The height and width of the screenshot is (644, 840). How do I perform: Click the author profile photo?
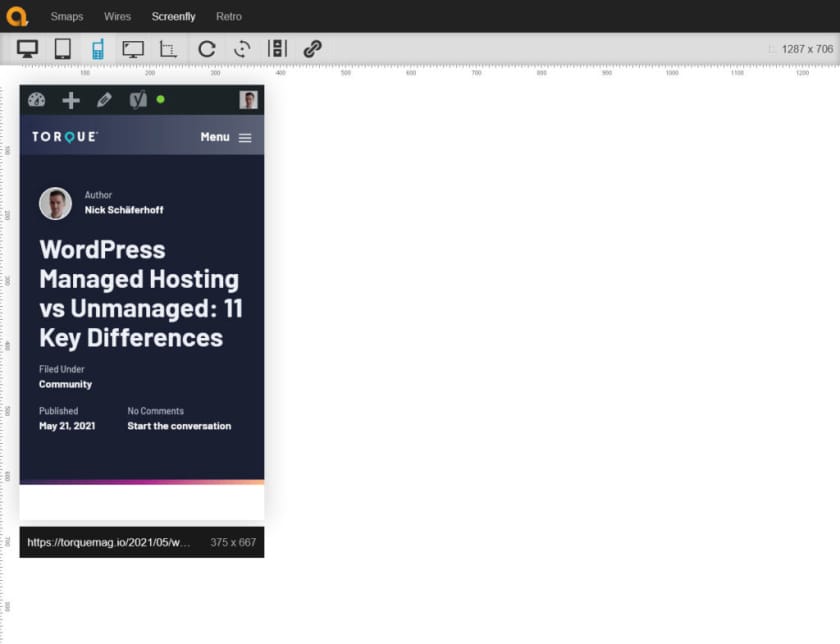pos(55,203)
